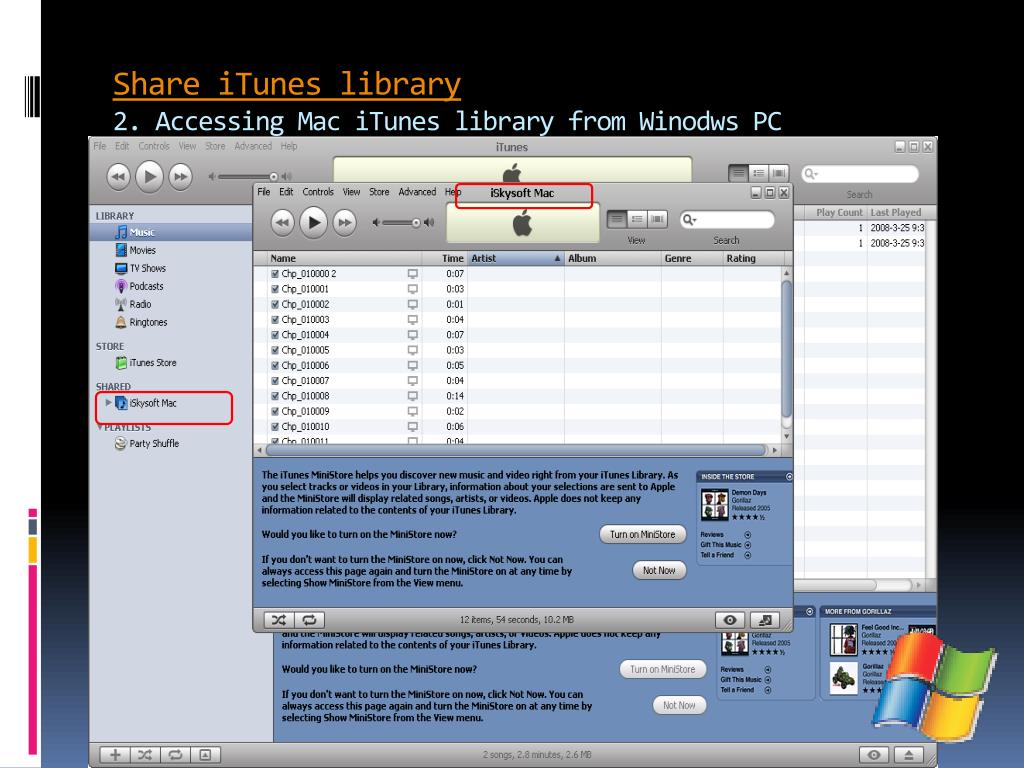Uncheck the Chp_010002 checkbox
The height and width of the screenshot is (768, 1024).
click(276, 304)
